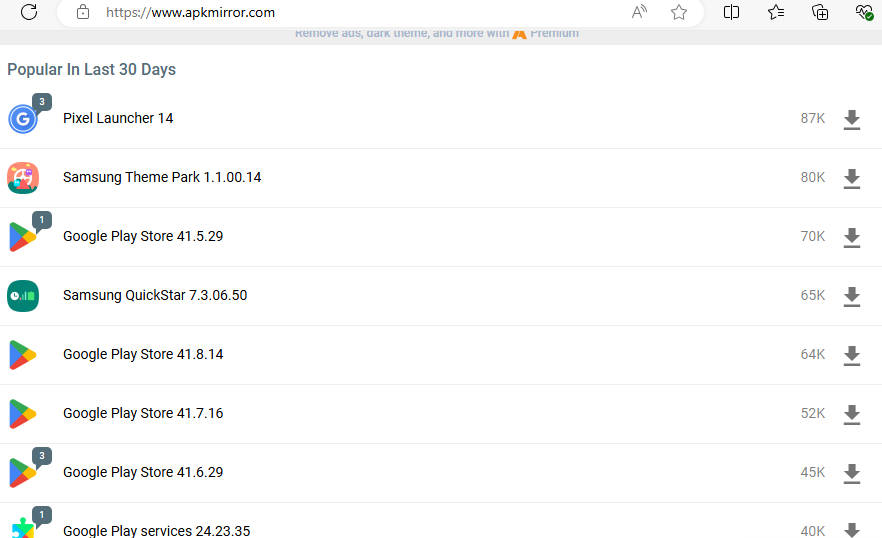Open comments badge on Google Play services
The image size is (882, 538).
(42, 515)
